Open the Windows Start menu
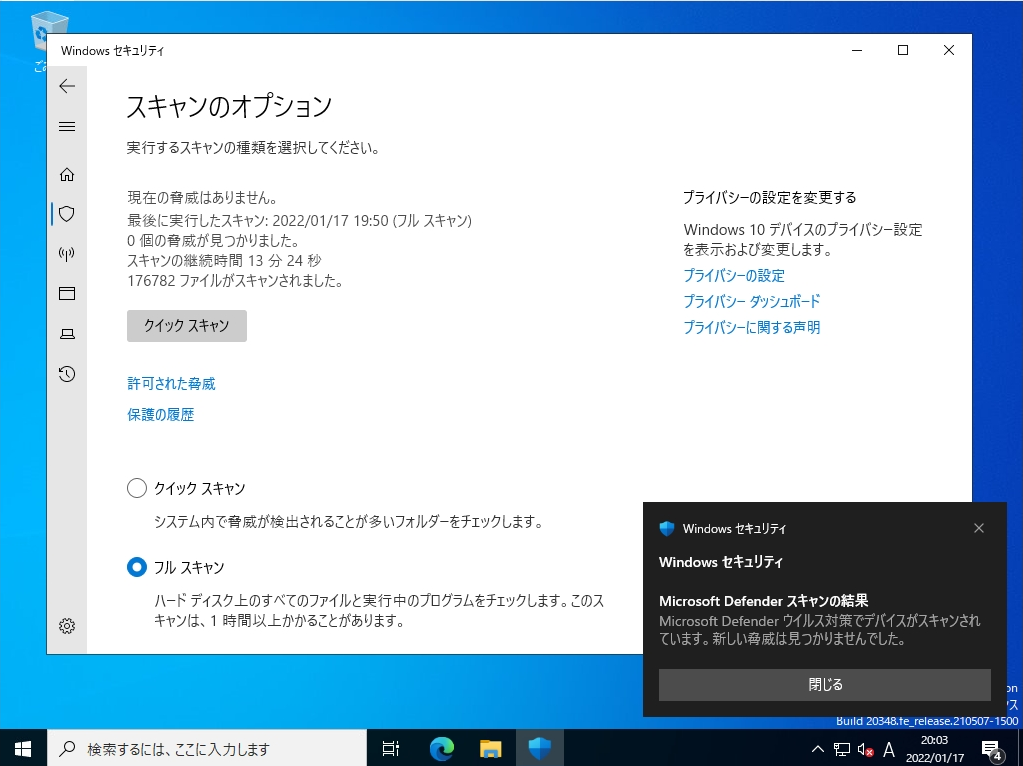Image resolution: width=1023 pixels, height=766 pixels. click(23, 749)
